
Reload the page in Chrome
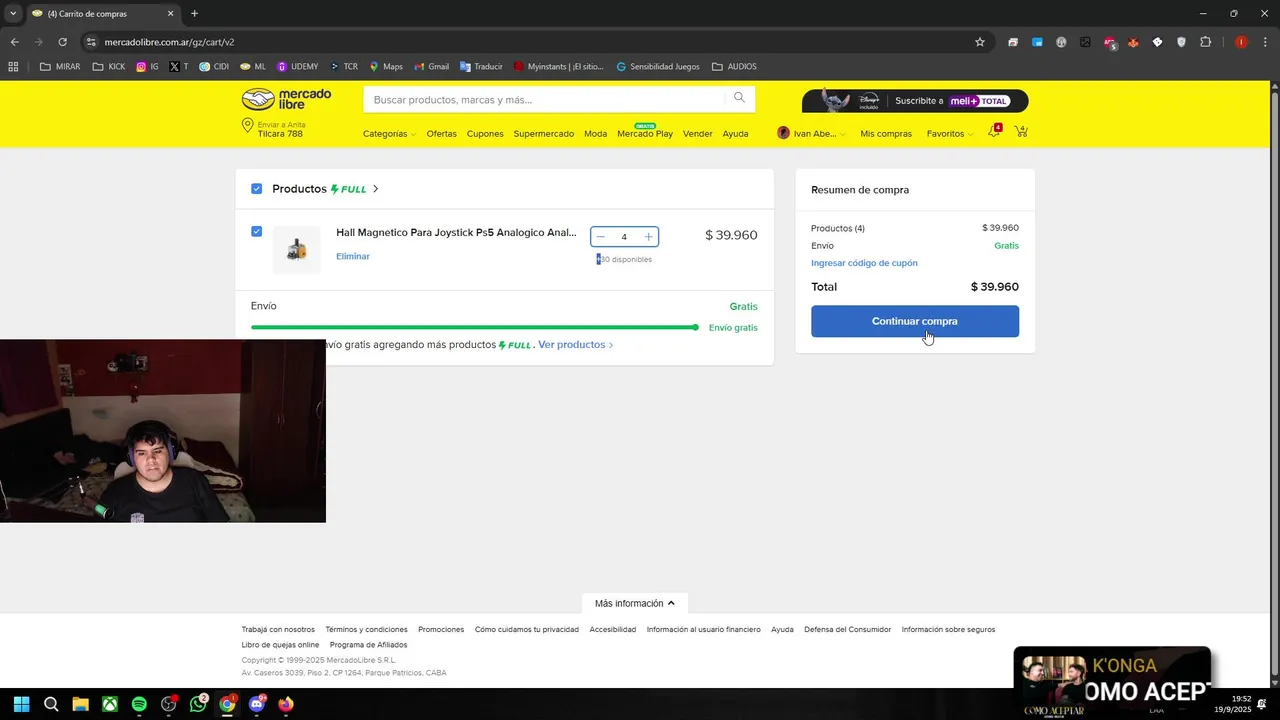(x=62, y=42)
